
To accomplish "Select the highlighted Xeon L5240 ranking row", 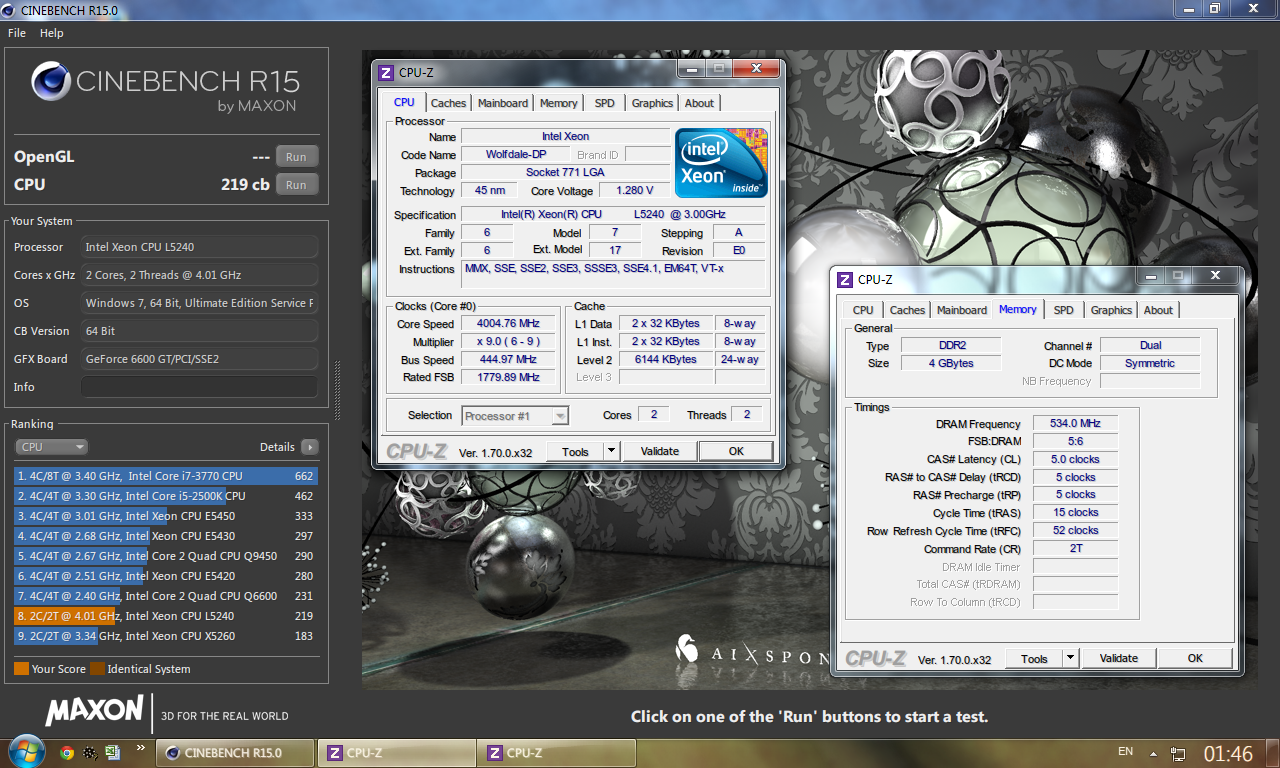I will [x=166, y=616].
